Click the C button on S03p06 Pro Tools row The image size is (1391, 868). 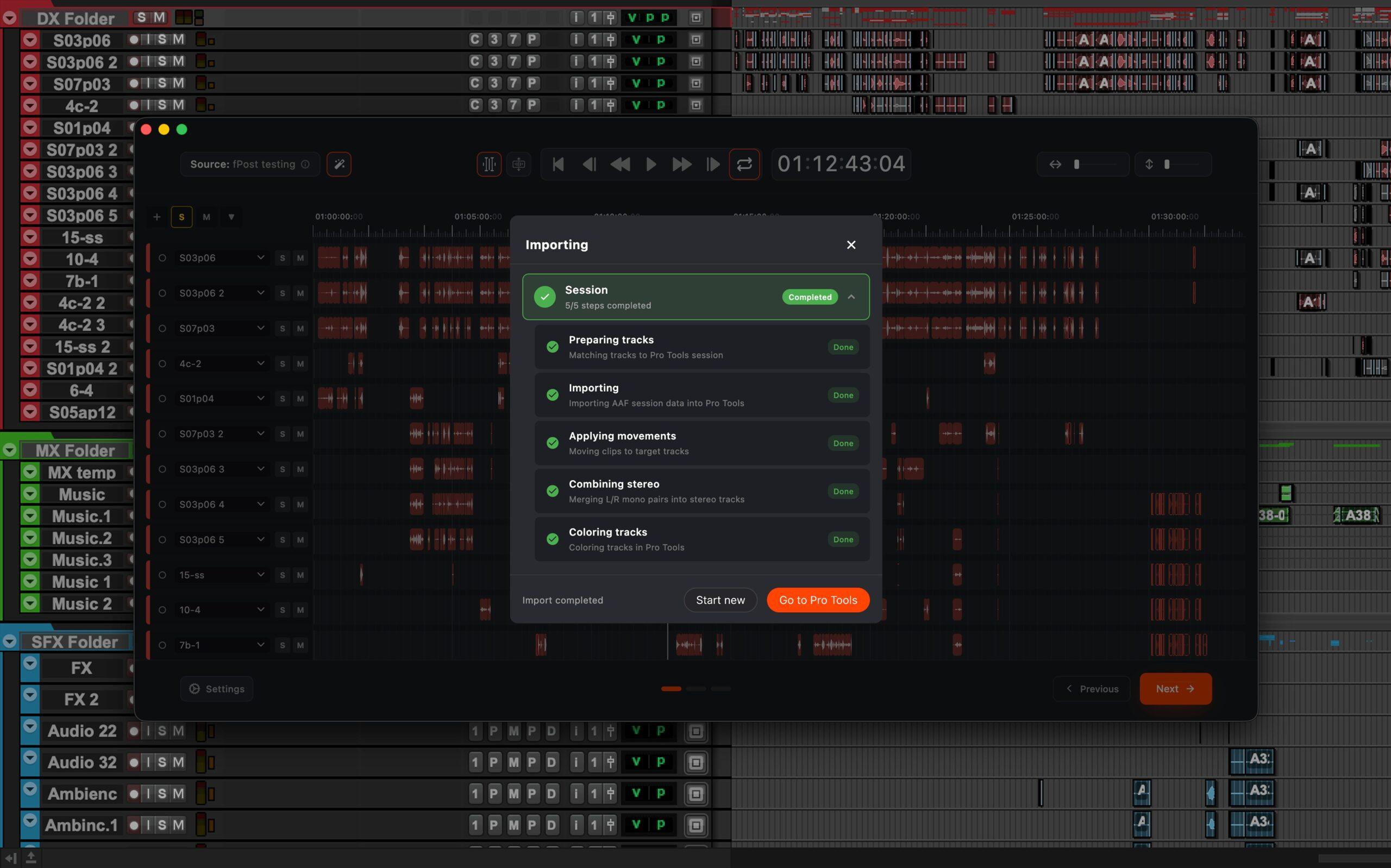(475, 40)
